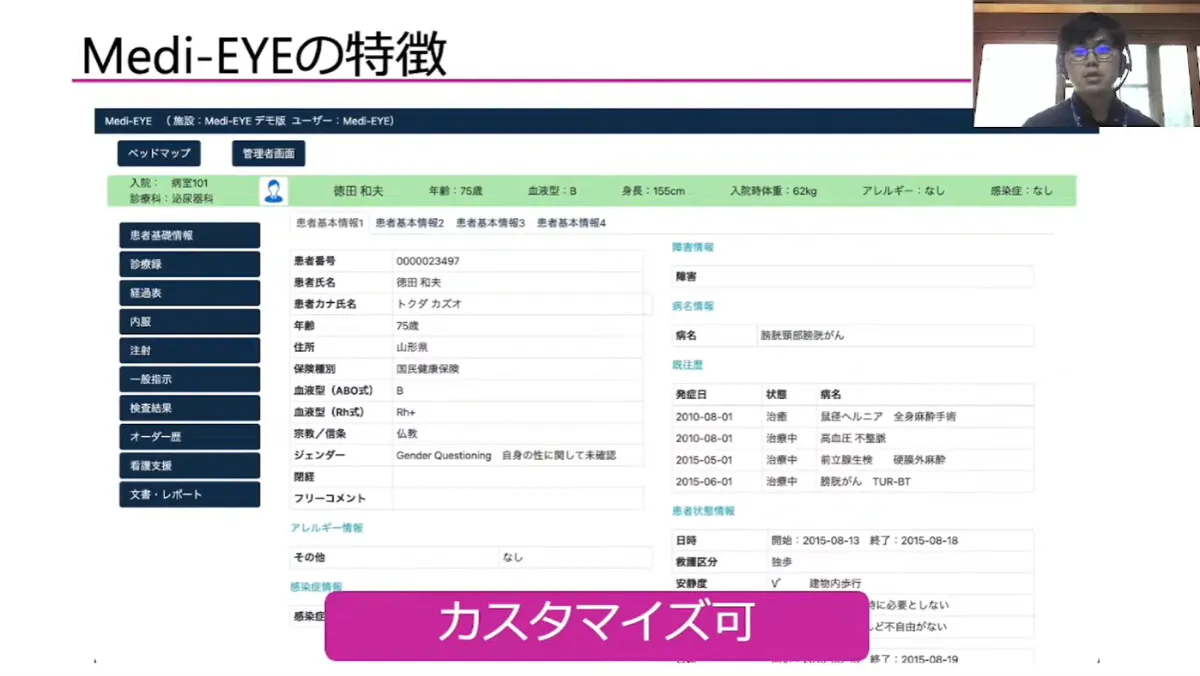
Task: Open the 診療録 sidebar item
Action: (189, 263)
